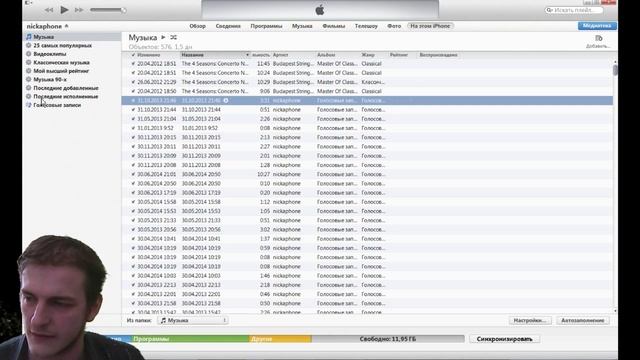Click the volume slider knob
Image resolution: width=640 pixels, height=360 pixels.
click(123, 10)
